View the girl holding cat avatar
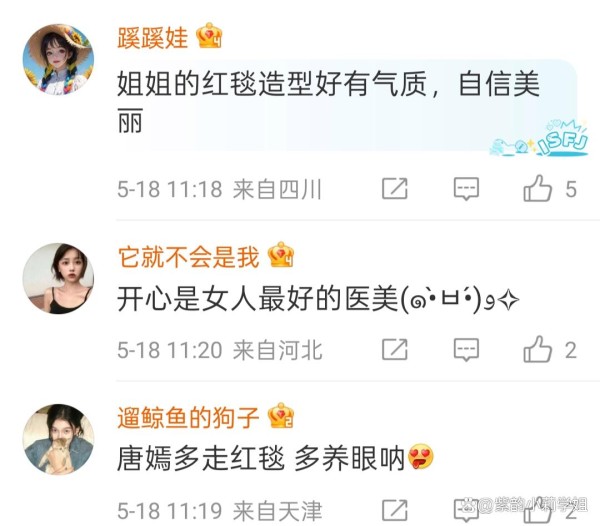Image resolution: width=600 pixels, height=526 pixels. pyautogui.click(x=58, y=440)
